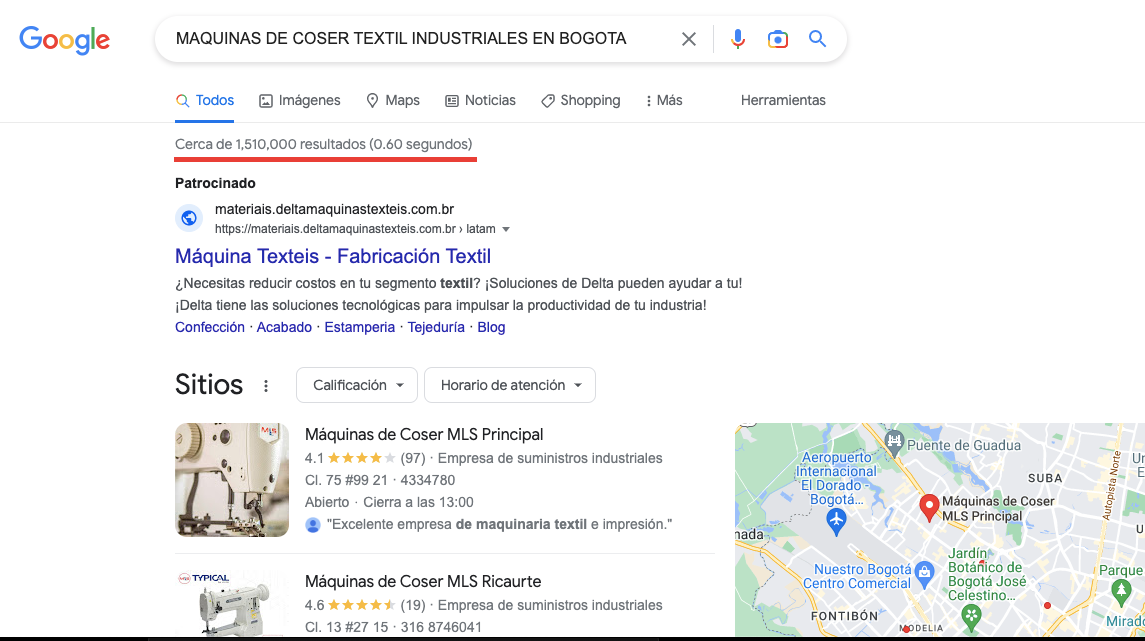Screen dimensions: 1145x641
Task: Click the MLS Principal sewing machine thumbnail
Action: [x=231, y=480]
